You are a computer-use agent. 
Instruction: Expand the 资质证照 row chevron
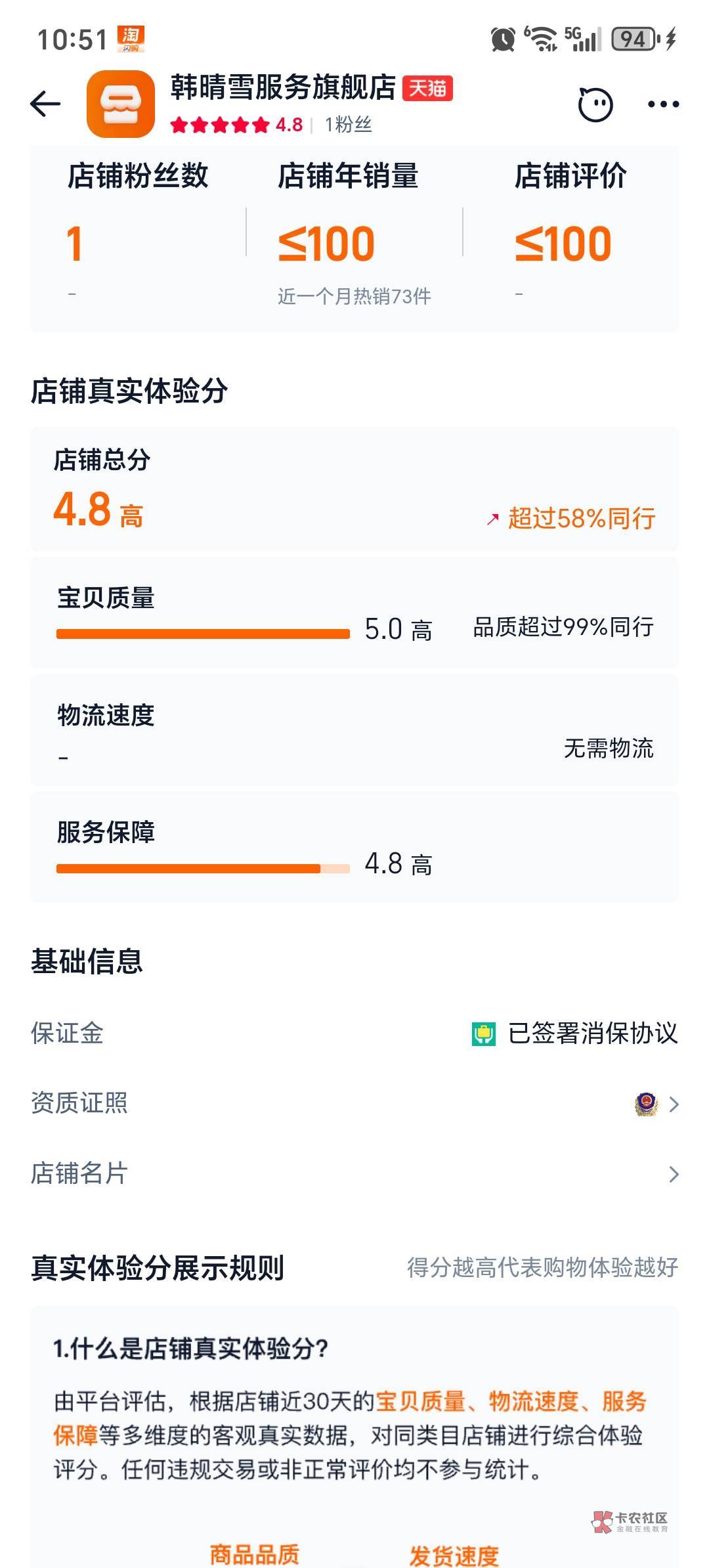click(674, 1104)
